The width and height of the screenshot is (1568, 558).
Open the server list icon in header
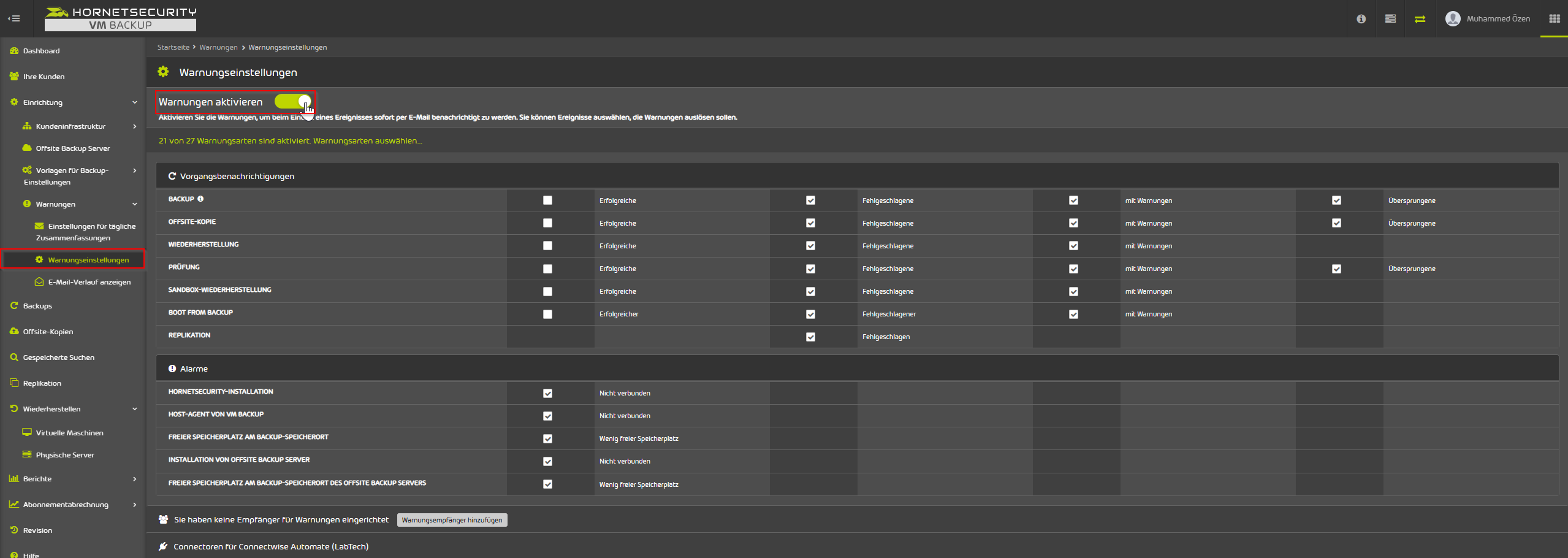tap(1390, 19)
